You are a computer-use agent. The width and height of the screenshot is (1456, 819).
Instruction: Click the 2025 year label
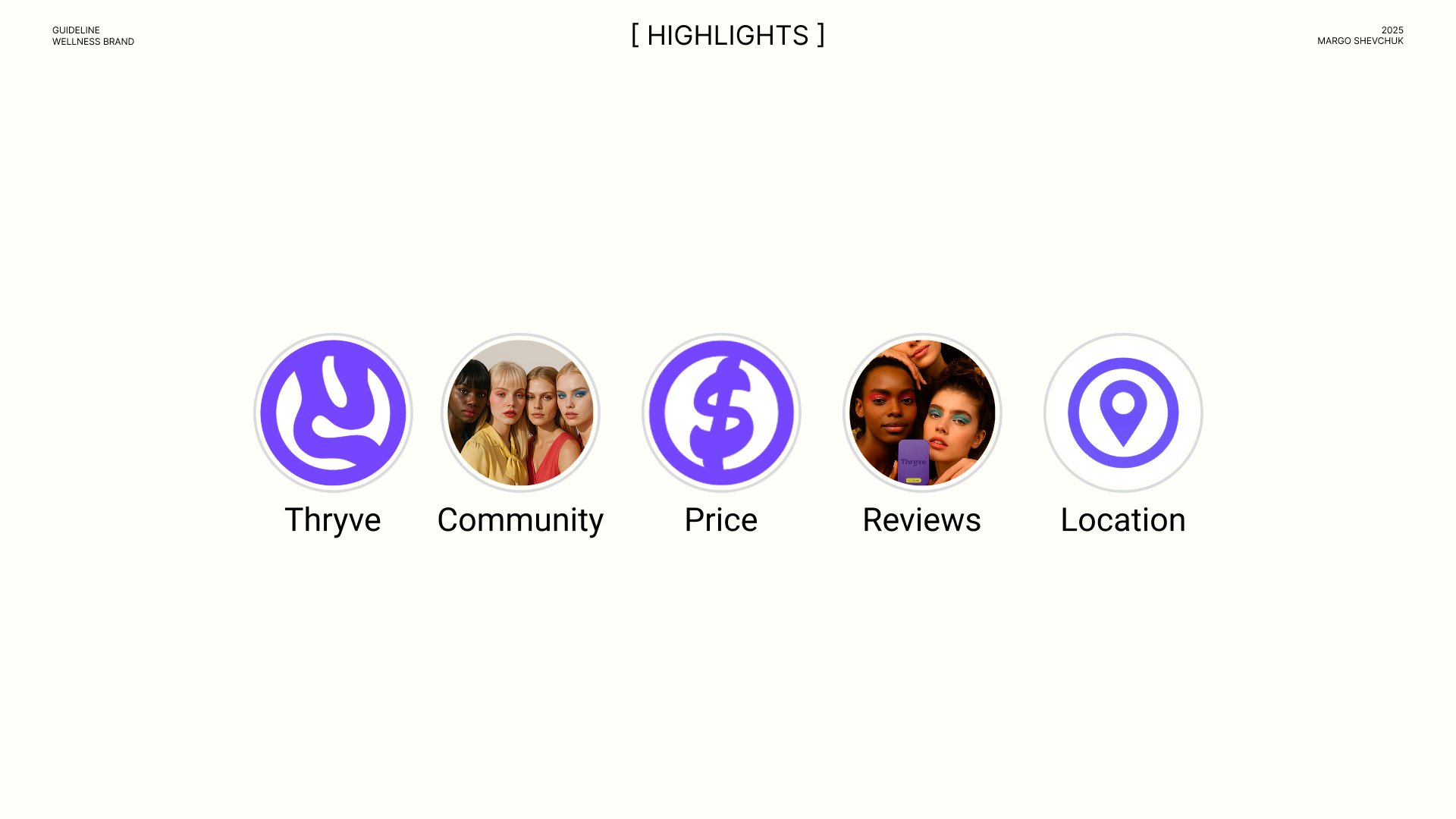tap(1392, 30)
